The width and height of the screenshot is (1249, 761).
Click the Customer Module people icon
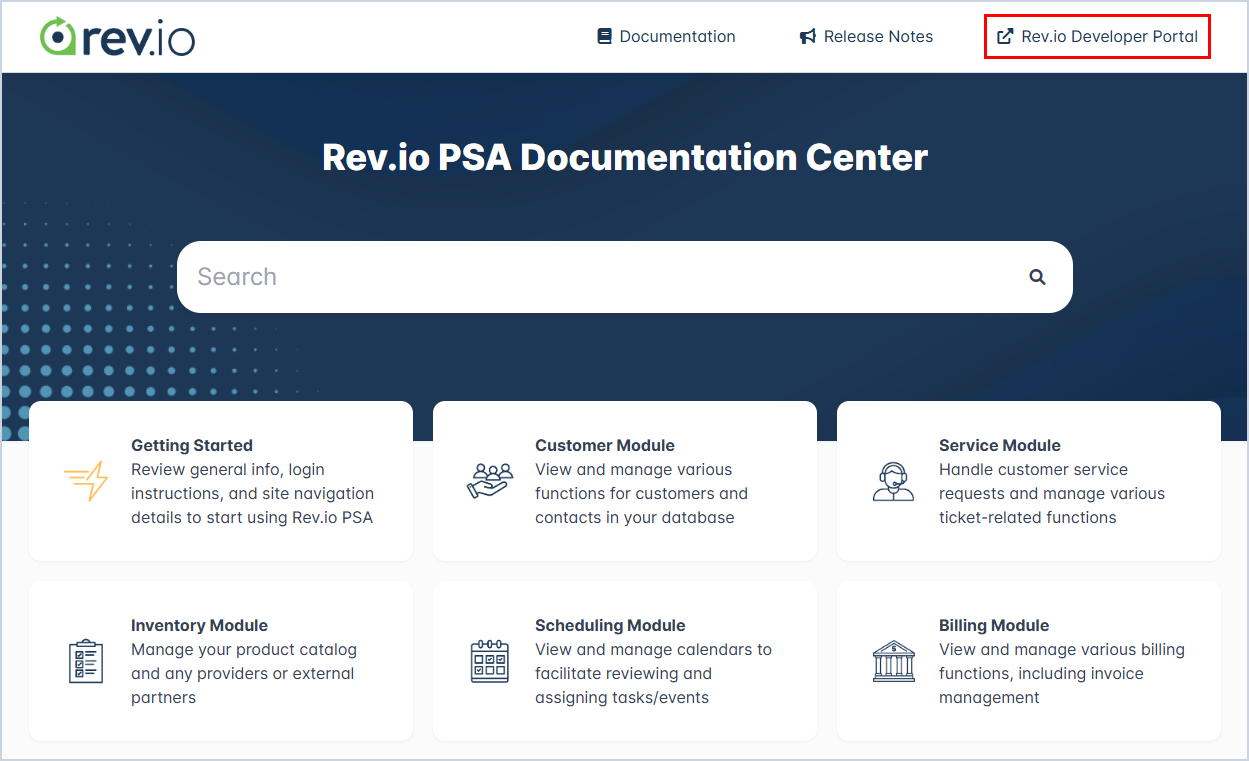pos(490,481)
